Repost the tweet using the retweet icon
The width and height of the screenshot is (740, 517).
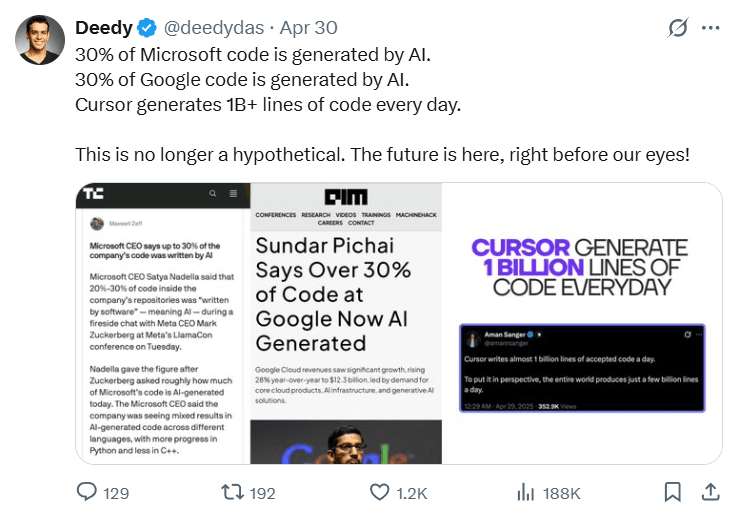click(232, 492)
